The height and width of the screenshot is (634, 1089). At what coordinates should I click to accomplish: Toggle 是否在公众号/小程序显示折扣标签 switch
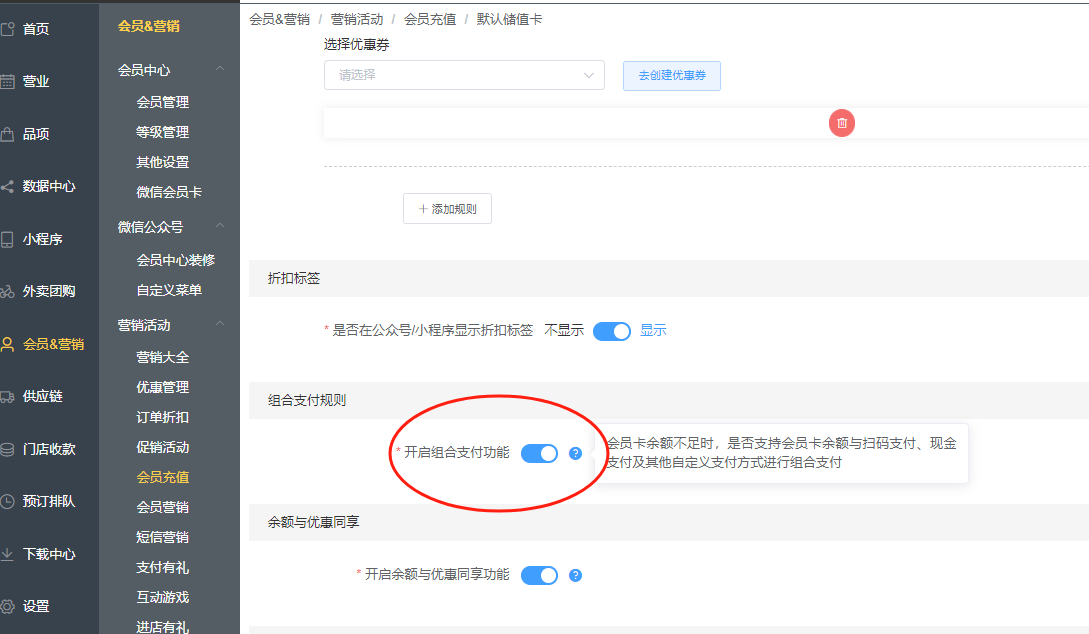612,331
